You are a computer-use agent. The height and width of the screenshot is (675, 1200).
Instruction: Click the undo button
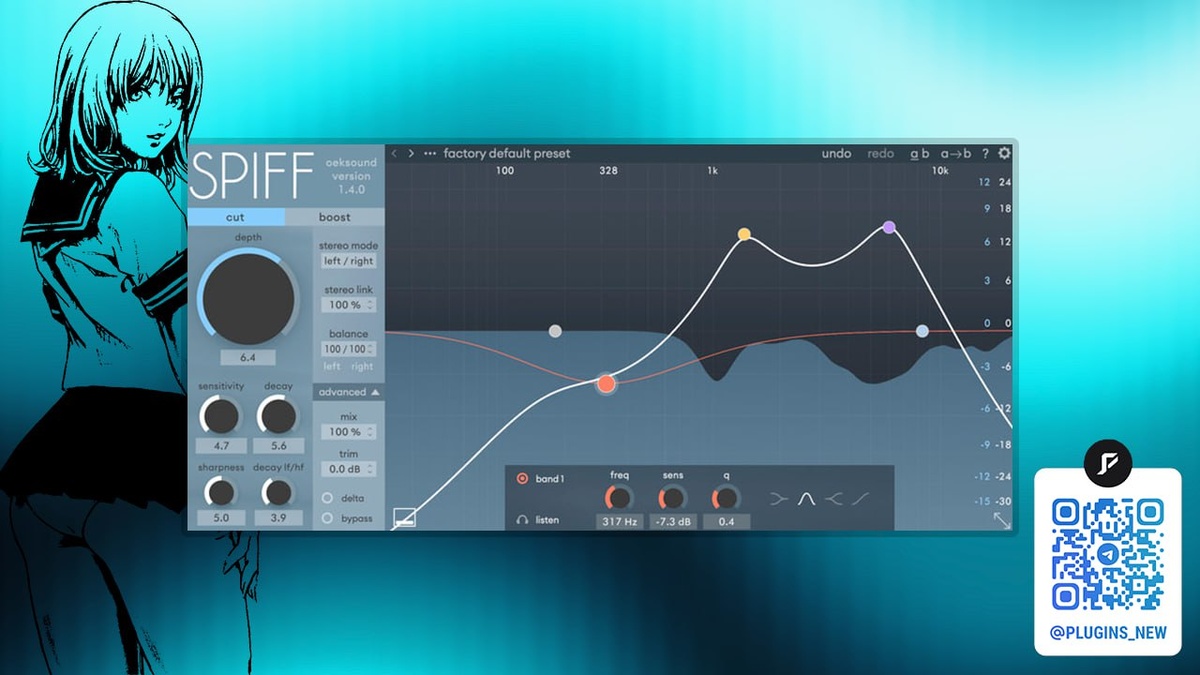click(x=837, y=154)
